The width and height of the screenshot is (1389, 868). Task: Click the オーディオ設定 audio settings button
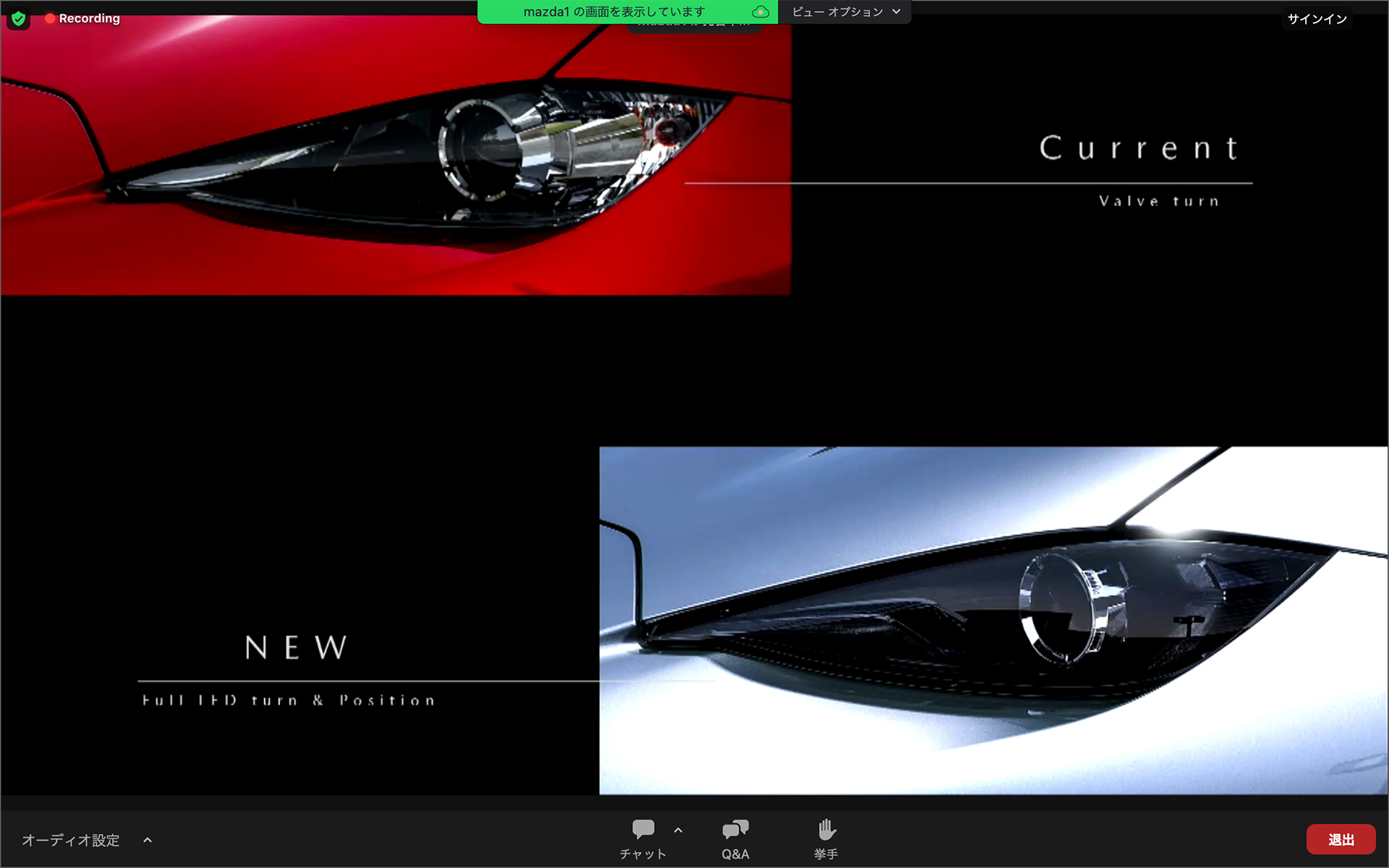71,840
